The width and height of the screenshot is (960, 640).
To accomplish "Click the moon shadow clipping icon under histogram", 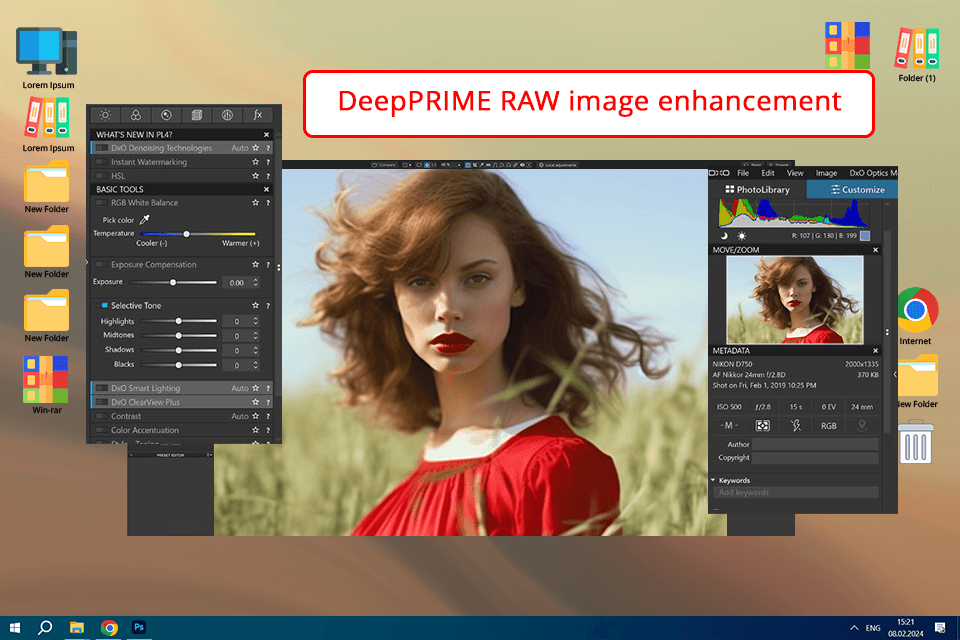I will point(724,236).
